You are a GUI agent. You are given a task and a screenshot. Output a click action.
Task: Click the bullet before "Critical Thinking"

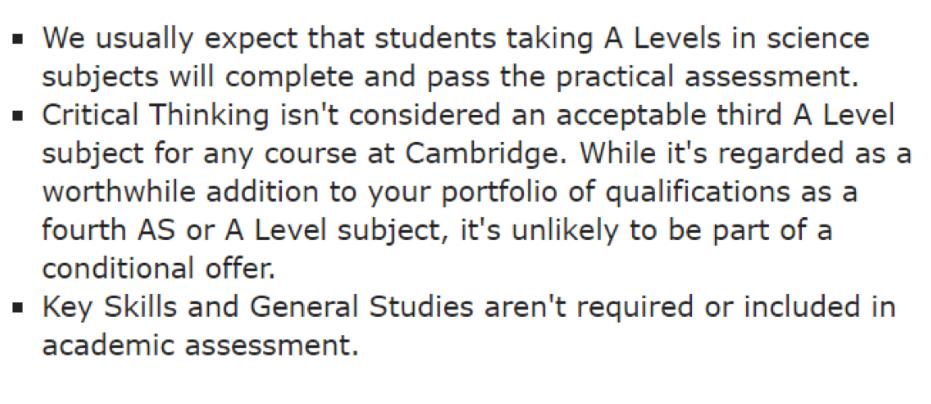coord(19,116)
